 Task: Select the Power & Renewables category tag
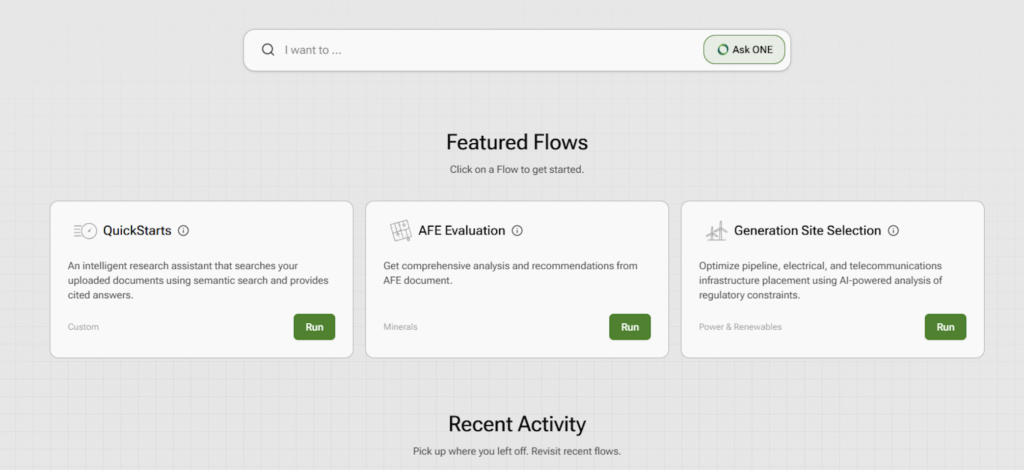click(x=740, y=327)
